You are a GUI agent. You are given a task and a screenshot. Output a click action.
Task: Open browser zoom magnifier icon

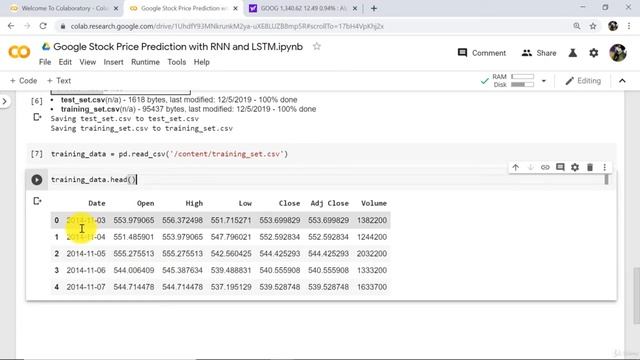pyautogui.click(x=577, y=26)
